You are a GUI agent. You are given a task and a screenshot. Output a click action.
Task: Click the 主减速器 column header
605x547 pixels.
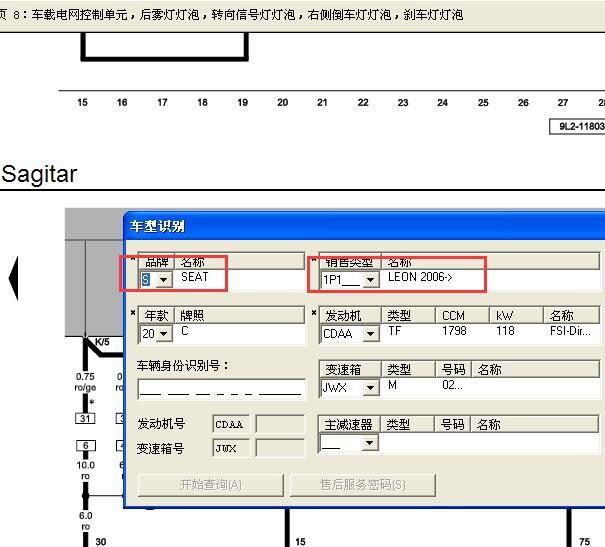coord(350,424)
